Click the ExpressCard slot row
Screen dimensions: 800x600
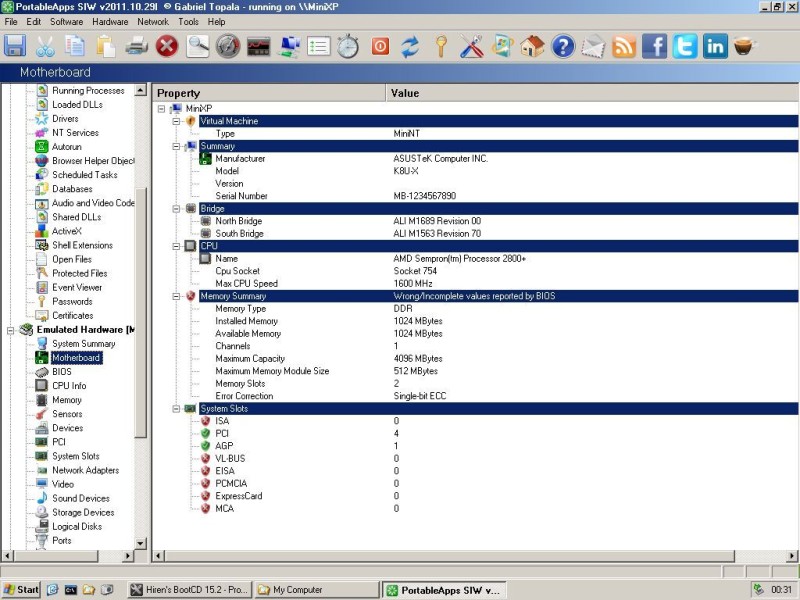click(x=474, y=496)
